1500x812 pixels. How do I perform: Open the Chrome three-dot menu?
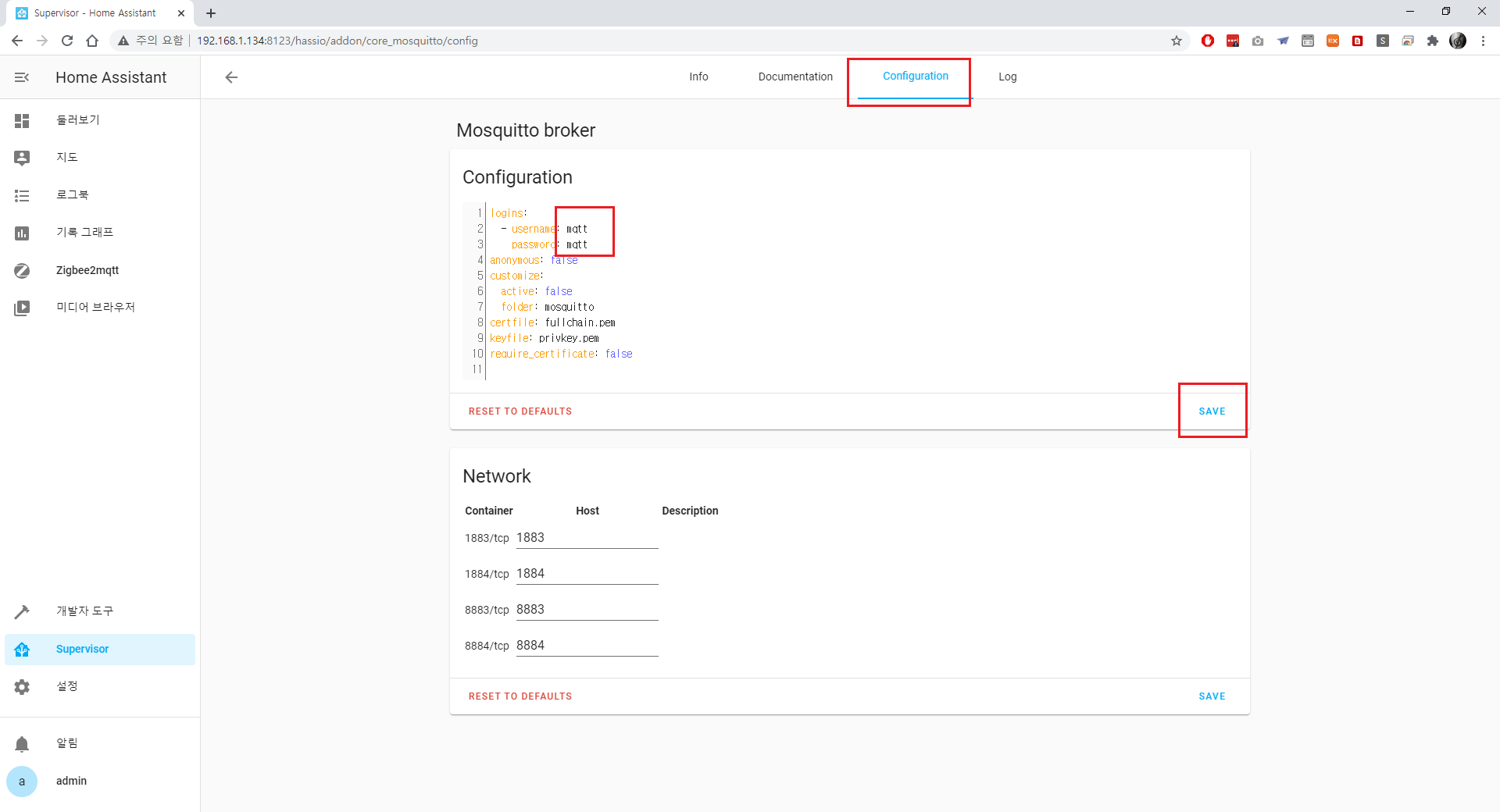tap(1483, 41)
